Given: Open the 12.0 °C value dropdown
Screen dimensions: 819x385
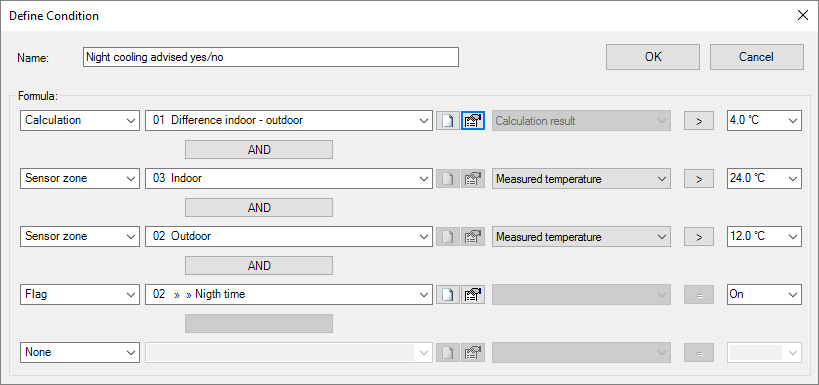Looking at the screenshot, I should tap(764, 236).
